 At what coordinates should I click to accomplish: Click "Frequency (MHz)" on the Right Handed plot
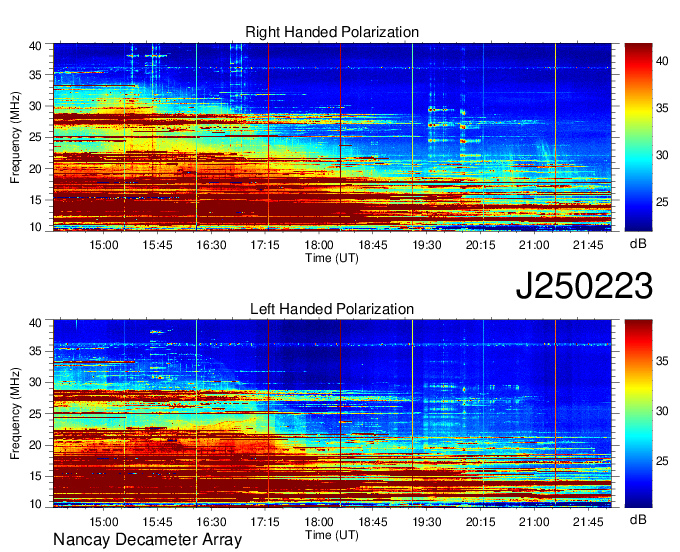[x=15, y=137]
